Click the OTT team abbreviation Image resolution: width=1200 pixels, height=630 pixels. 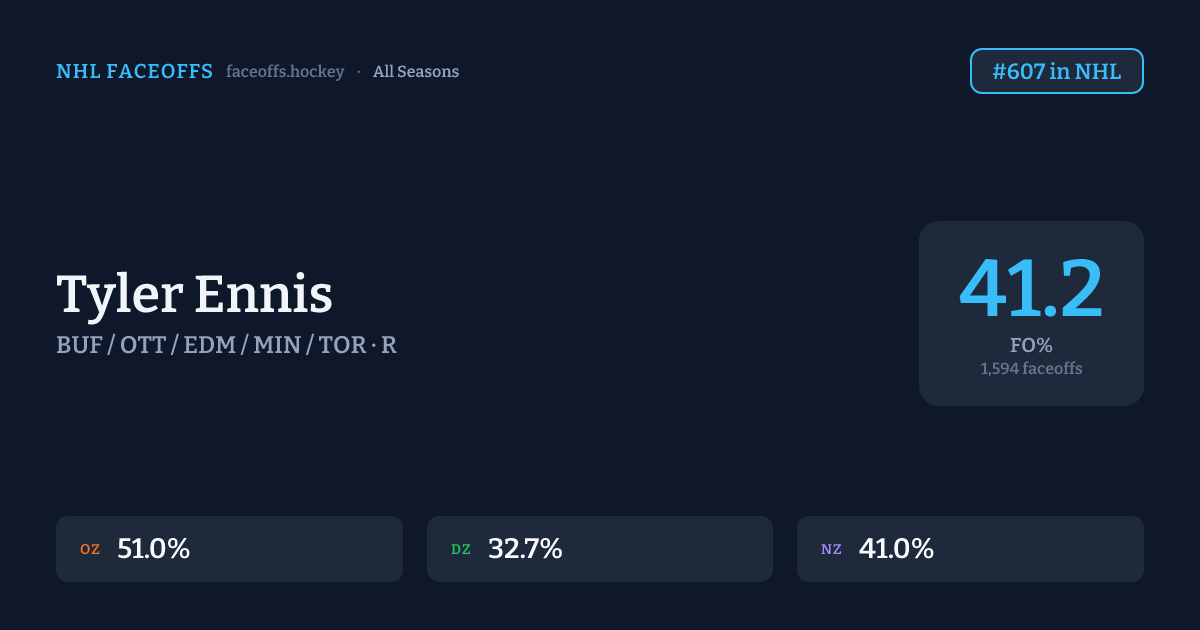pyautogui.click(x=145, y=345)
